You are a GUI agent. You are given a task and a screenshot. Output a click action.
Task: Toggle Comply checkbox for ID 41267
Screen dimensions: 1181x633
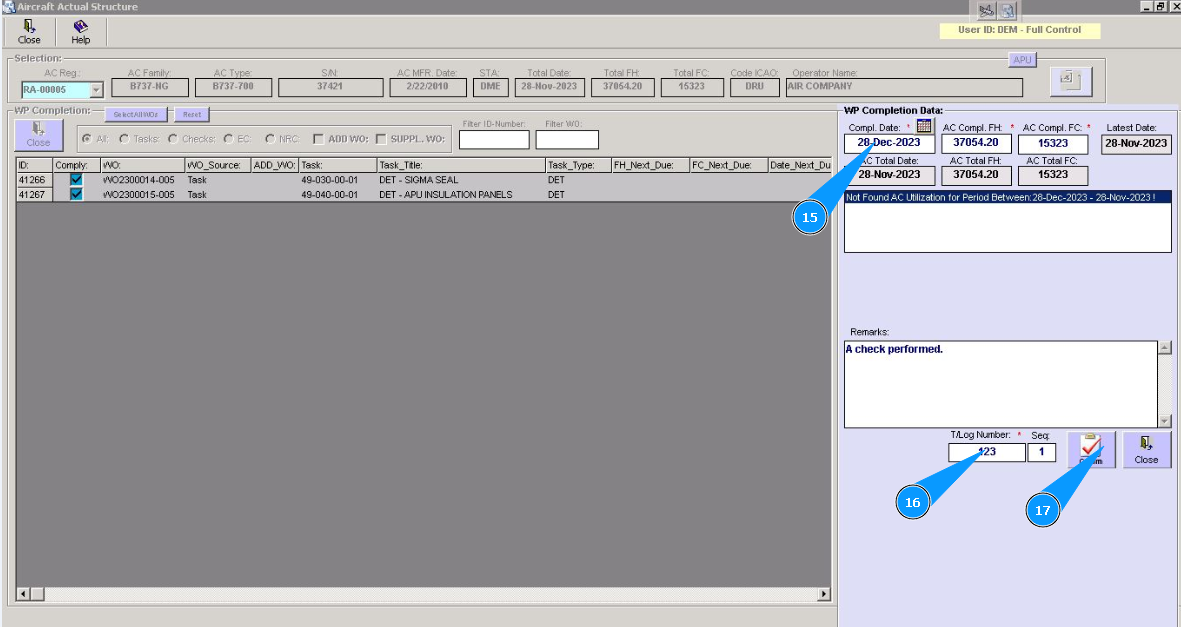[x=76, y=194]
